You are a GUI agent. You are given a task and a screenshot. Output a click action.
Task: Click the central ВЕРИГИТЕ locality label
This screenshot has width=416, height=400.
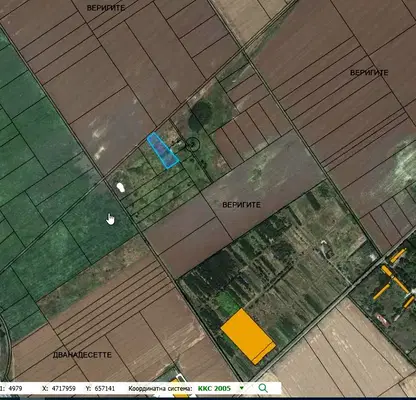pyautogui.click(x=241, y=205)
